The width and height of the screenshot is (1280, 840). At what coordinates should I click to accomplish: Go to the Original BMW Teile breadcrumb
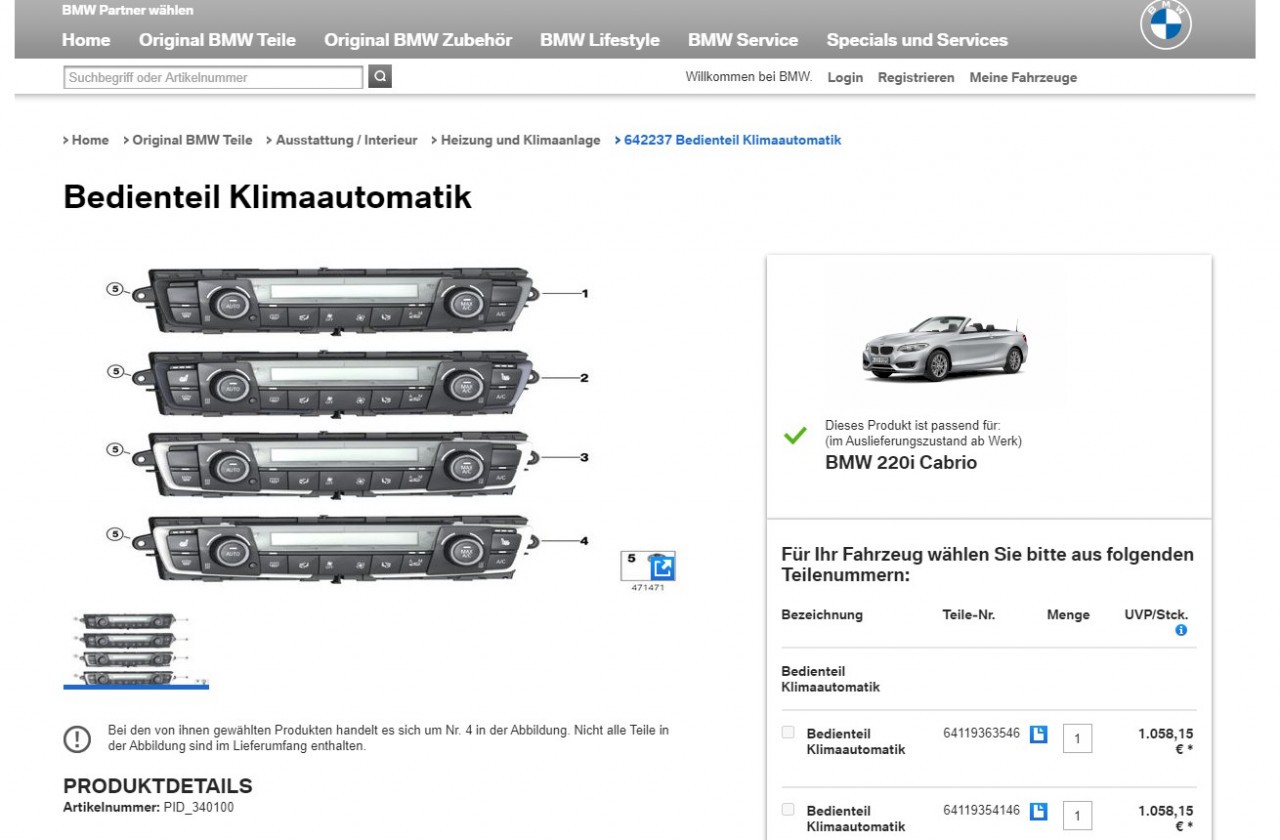(192, 140)
